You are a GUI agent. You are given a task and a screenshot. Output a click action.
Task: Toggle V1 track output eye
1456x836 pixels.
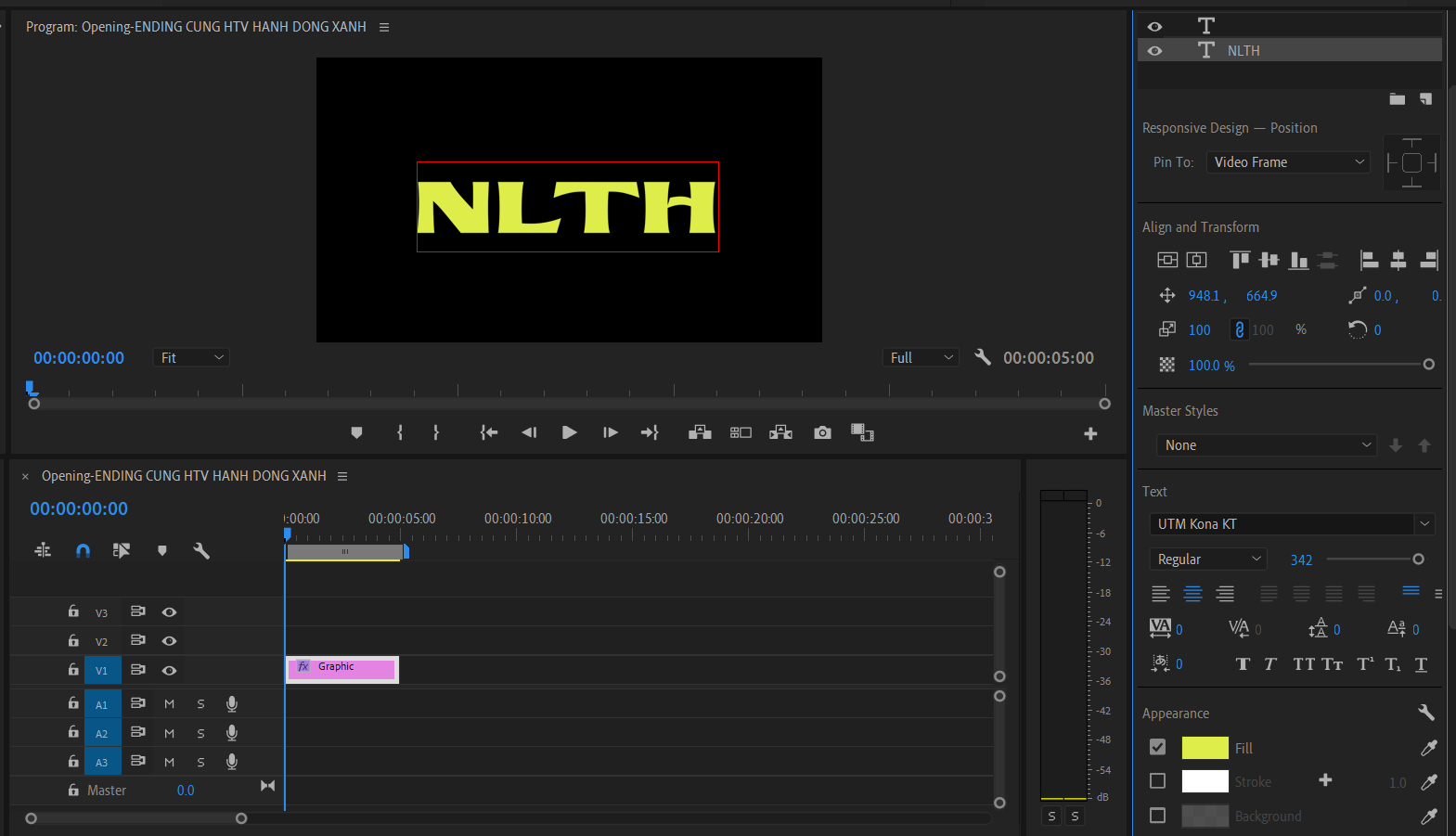point(169,670)
